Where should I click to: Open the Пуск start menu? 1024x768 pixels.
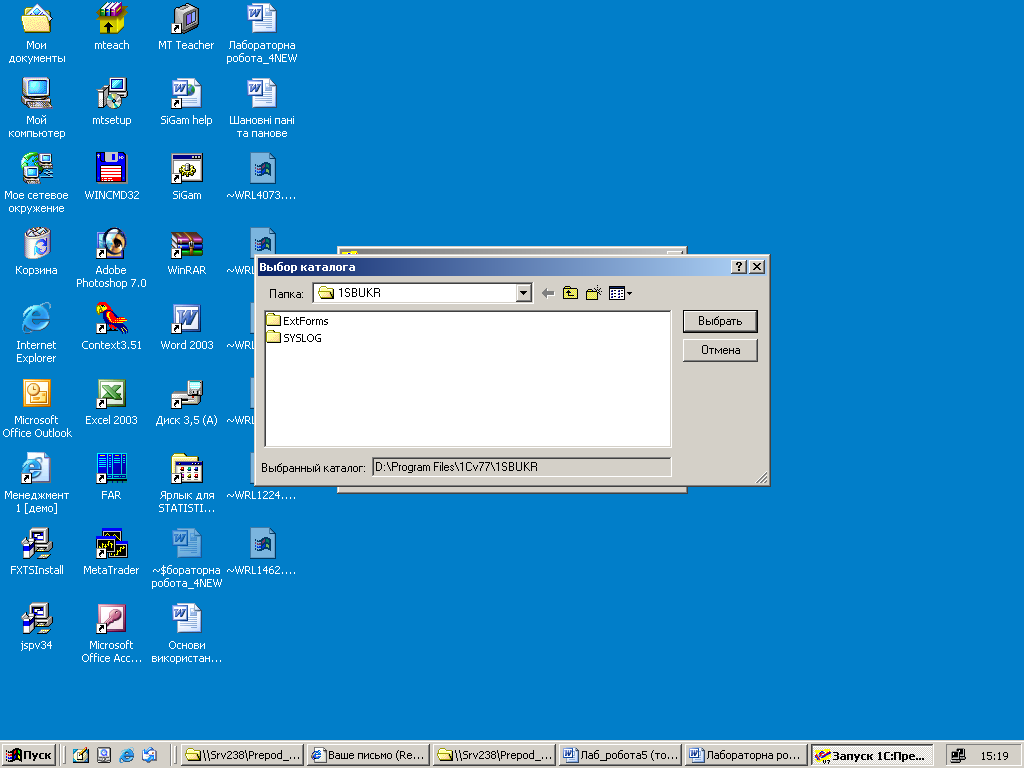click(29, 755)
